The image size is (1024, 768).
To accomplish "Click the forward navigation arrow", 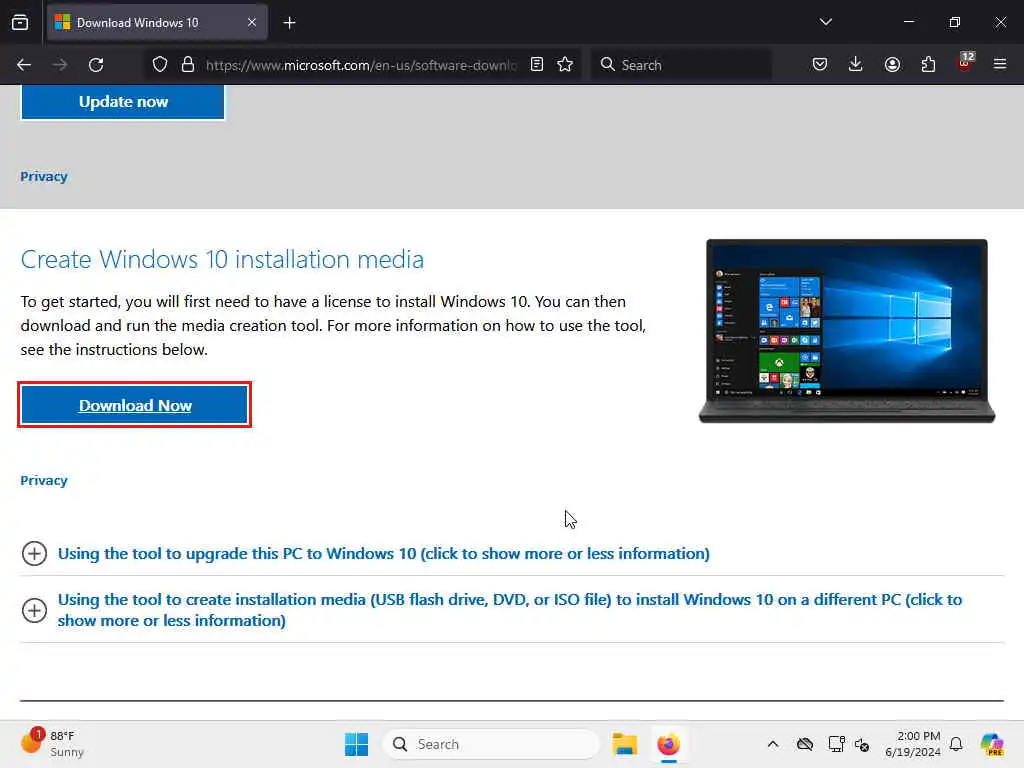I will pos(60,65).
